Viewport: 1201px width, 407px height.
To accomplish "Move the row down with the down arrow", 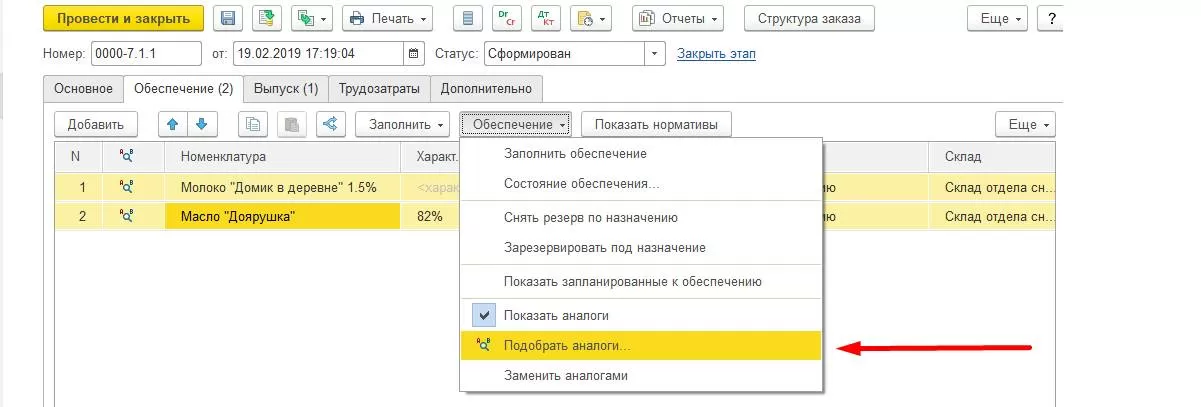I will pyautogui.click(x=202, y=124).
